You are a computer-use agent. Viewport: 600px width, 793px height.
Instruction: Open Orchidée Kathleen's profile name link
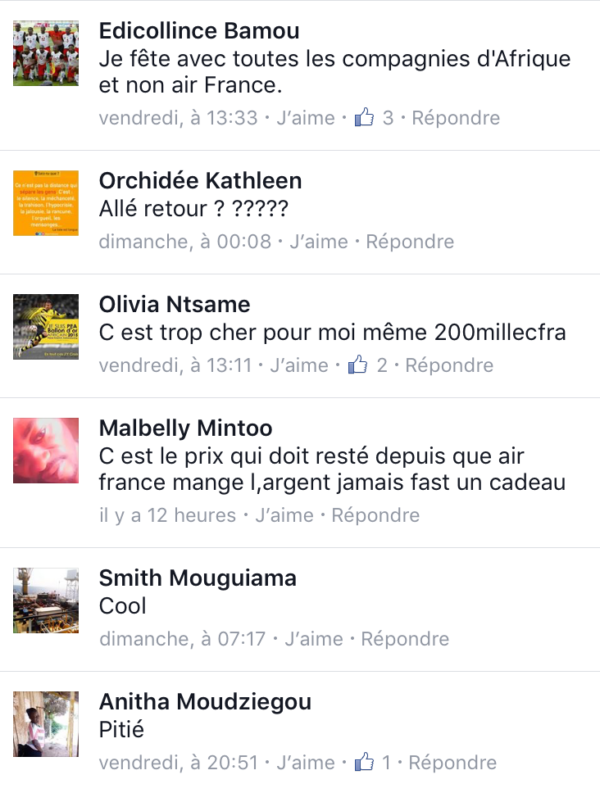200,181
